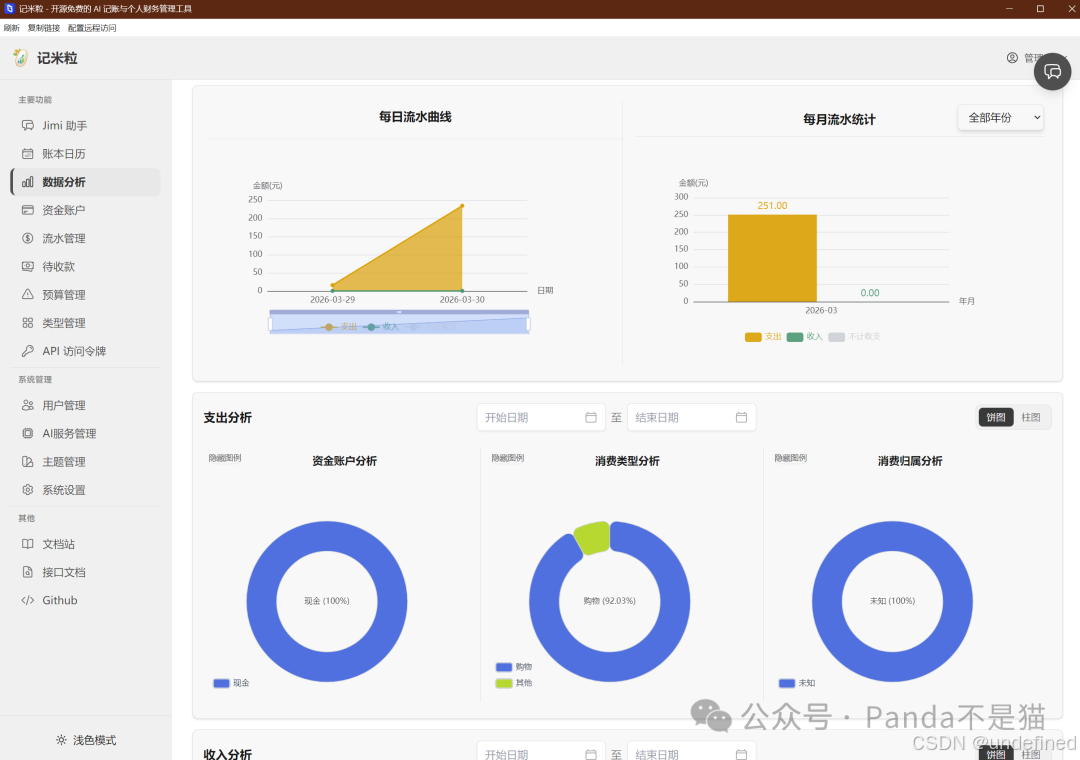Open 系统设置 gear icon
Viewport: 1080px width, 760px height.
[28, 490]
